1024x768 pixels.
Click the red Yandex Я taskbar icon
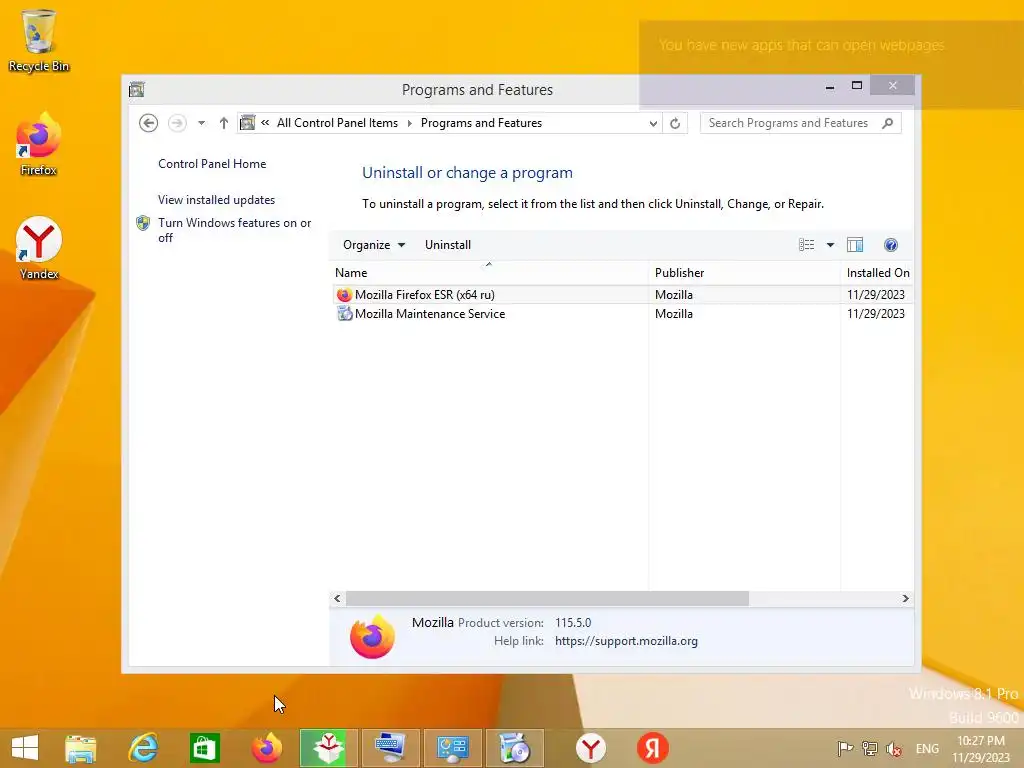click(652, 748)
